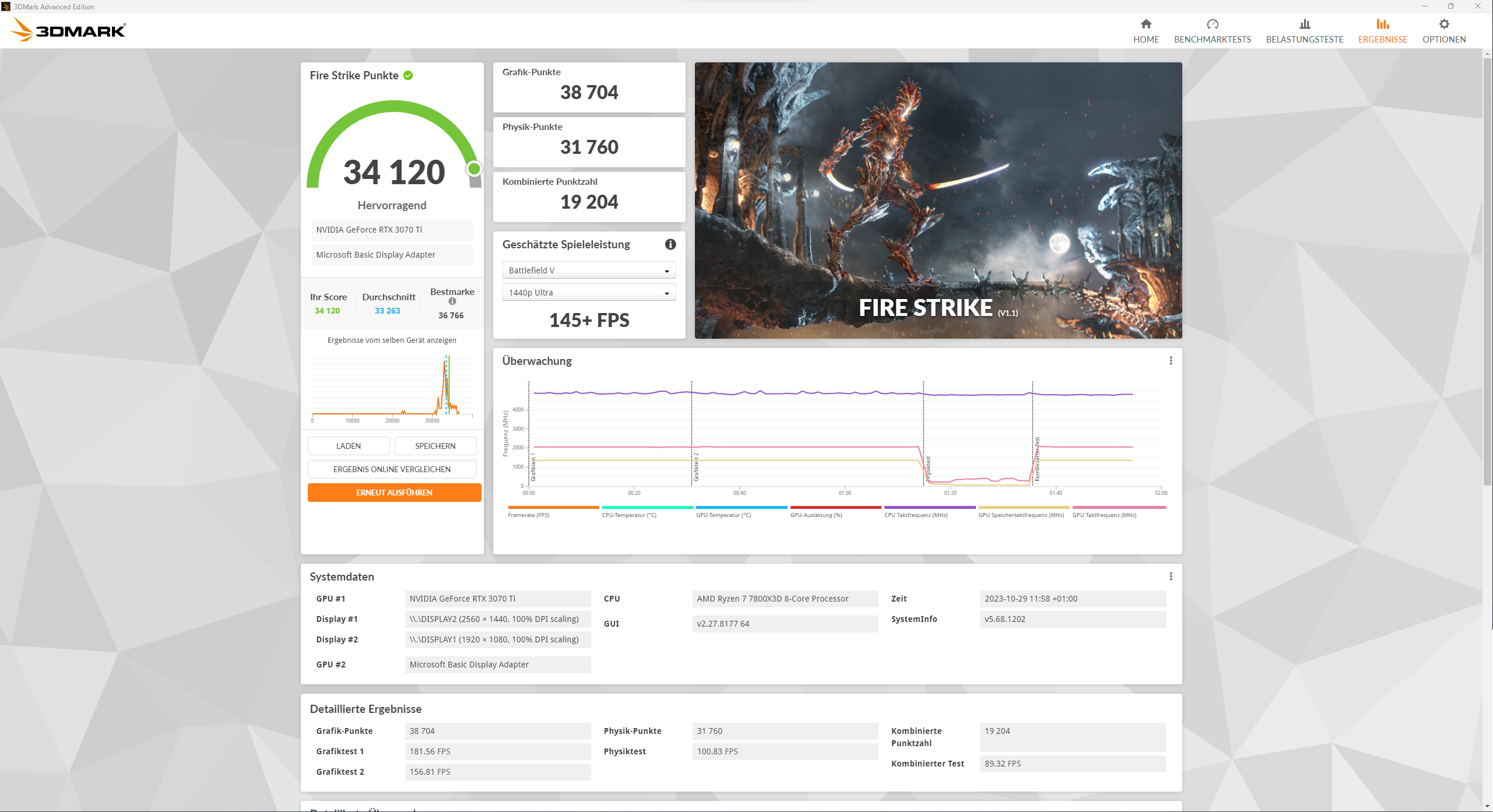Switch to the ERGEBNISSE section
This screenshot has height=812, width=1493.
click(1382, 39)
